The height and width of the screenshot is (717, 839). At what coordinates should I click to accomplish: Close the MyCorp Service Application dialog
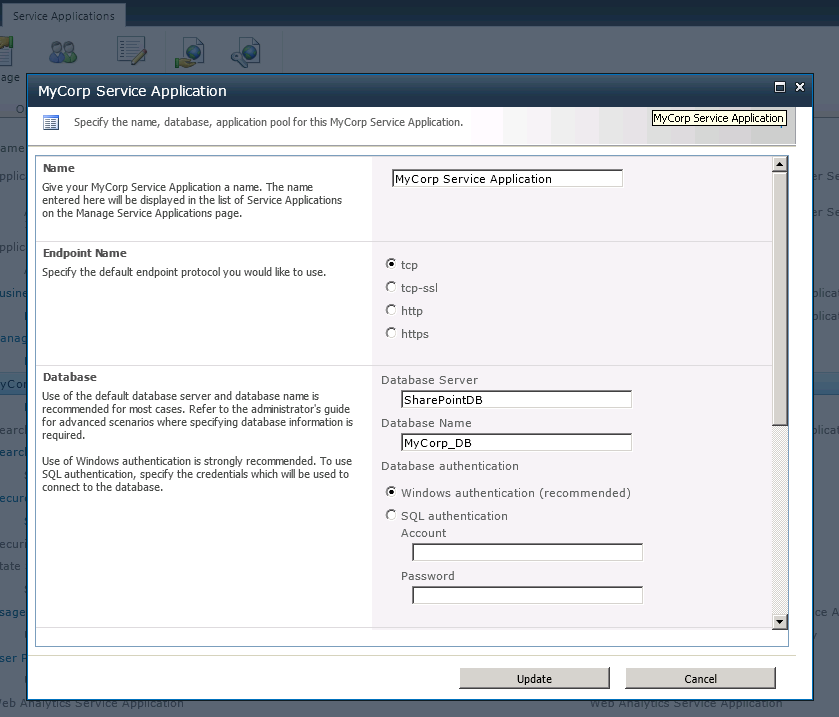[x=800, y=88]
